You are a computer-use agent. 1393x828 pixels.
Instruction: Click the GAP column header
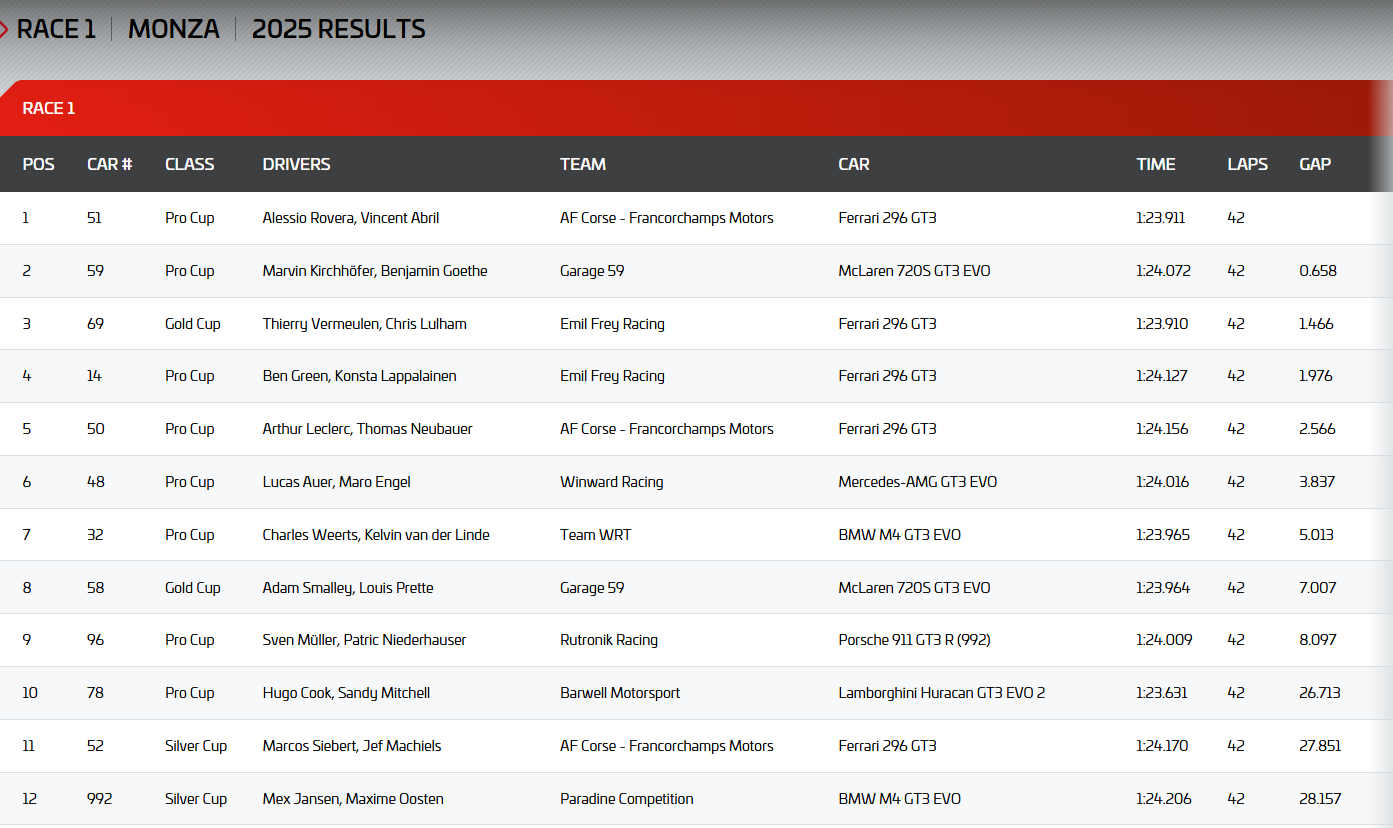tap(1315, 164)
